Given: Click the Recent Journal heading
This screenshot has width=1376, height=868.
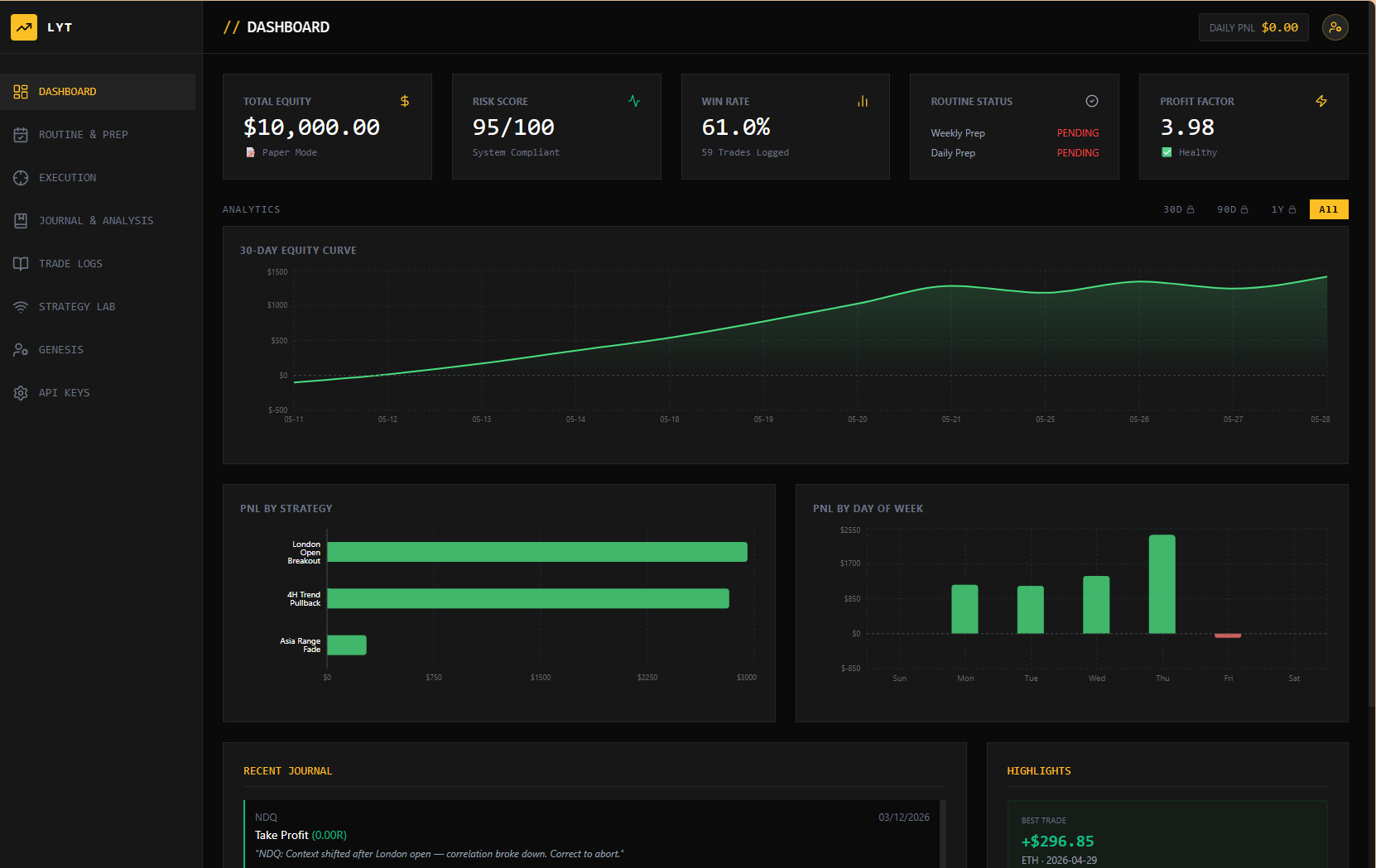Looking at the screenshot, I should (287, 771).
